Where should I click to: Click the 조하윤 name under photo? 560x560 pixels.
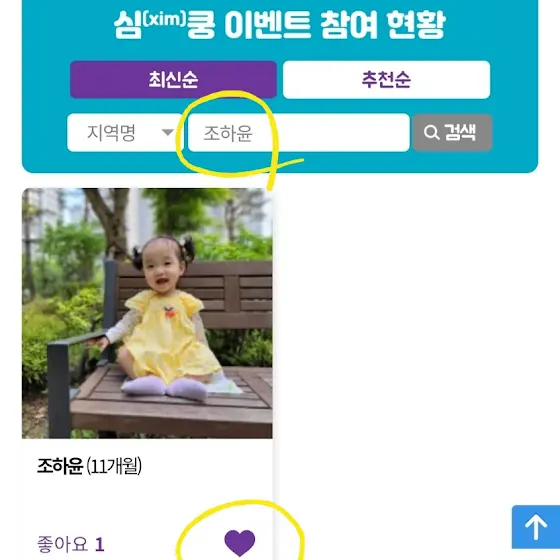tap(60, 466)
